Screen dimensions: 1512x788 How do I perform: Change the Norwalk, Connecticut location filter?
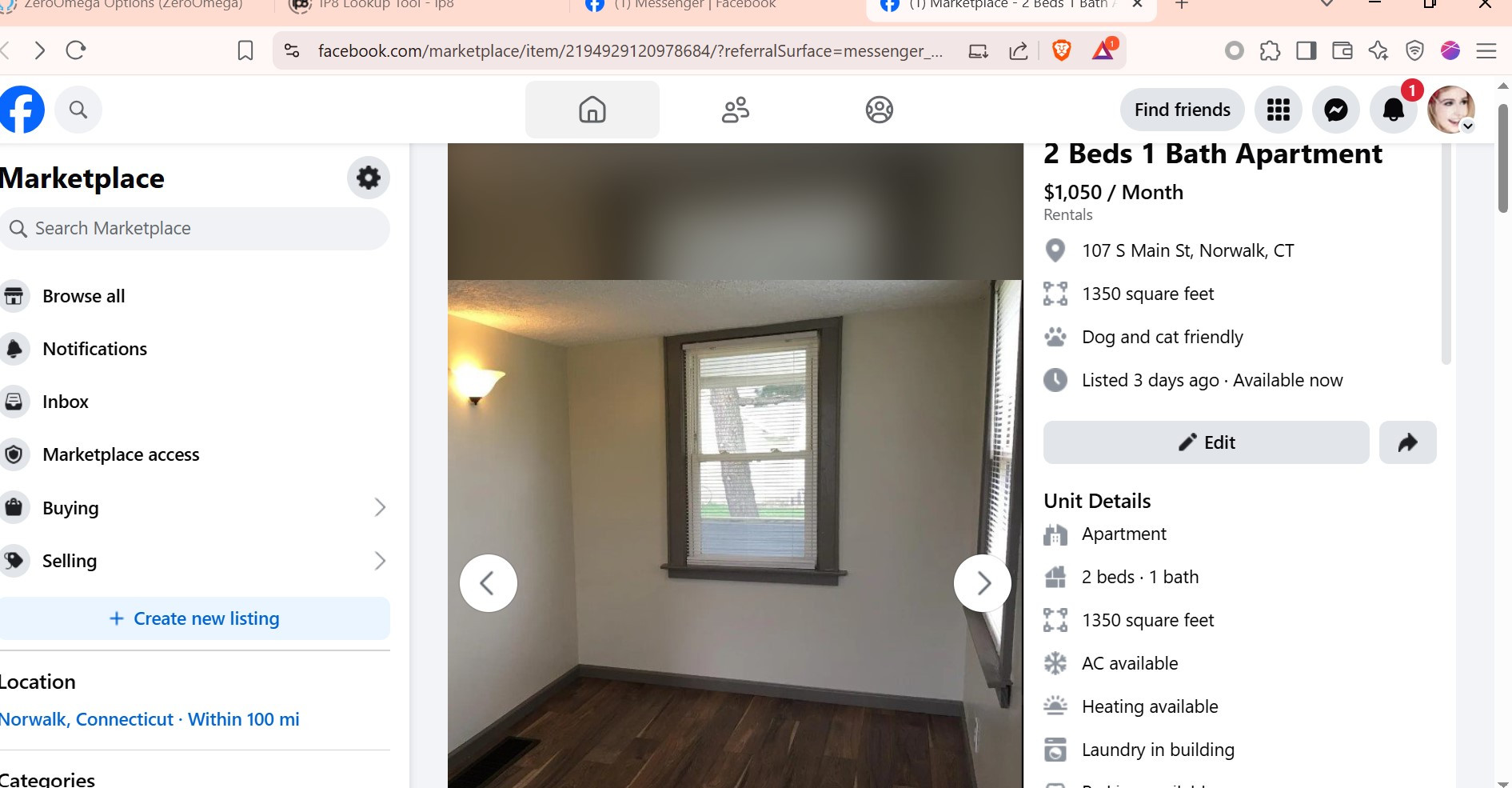coord(150,719)
